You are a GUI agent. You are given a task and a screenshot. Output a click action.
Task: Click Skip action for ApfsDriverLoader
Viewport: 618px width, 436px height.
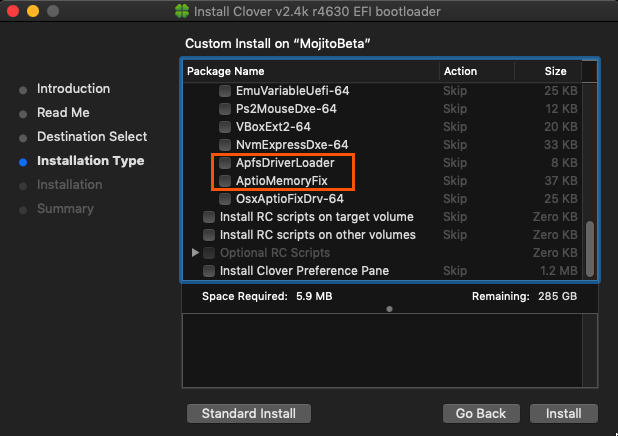455,163
